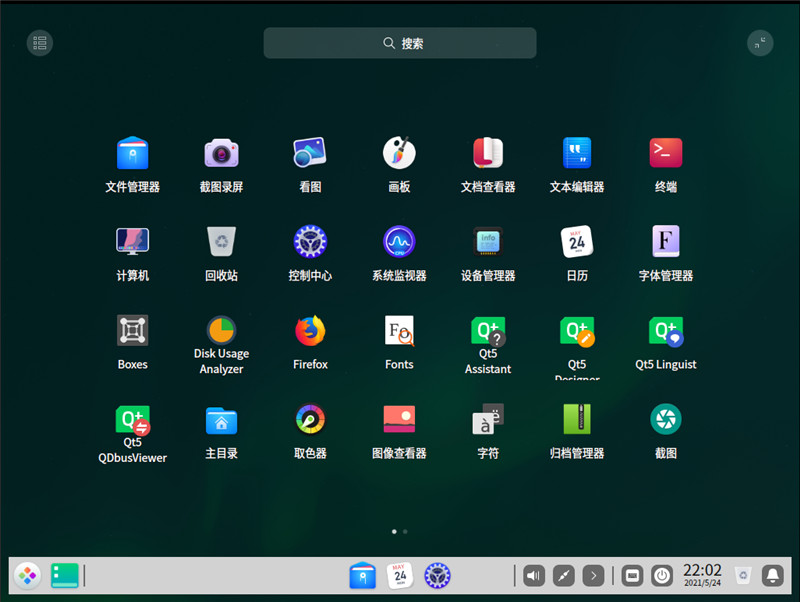Open 字体管理器 font manager
Image resolution: width=800 pixels, height=602 pixels.
666,242
